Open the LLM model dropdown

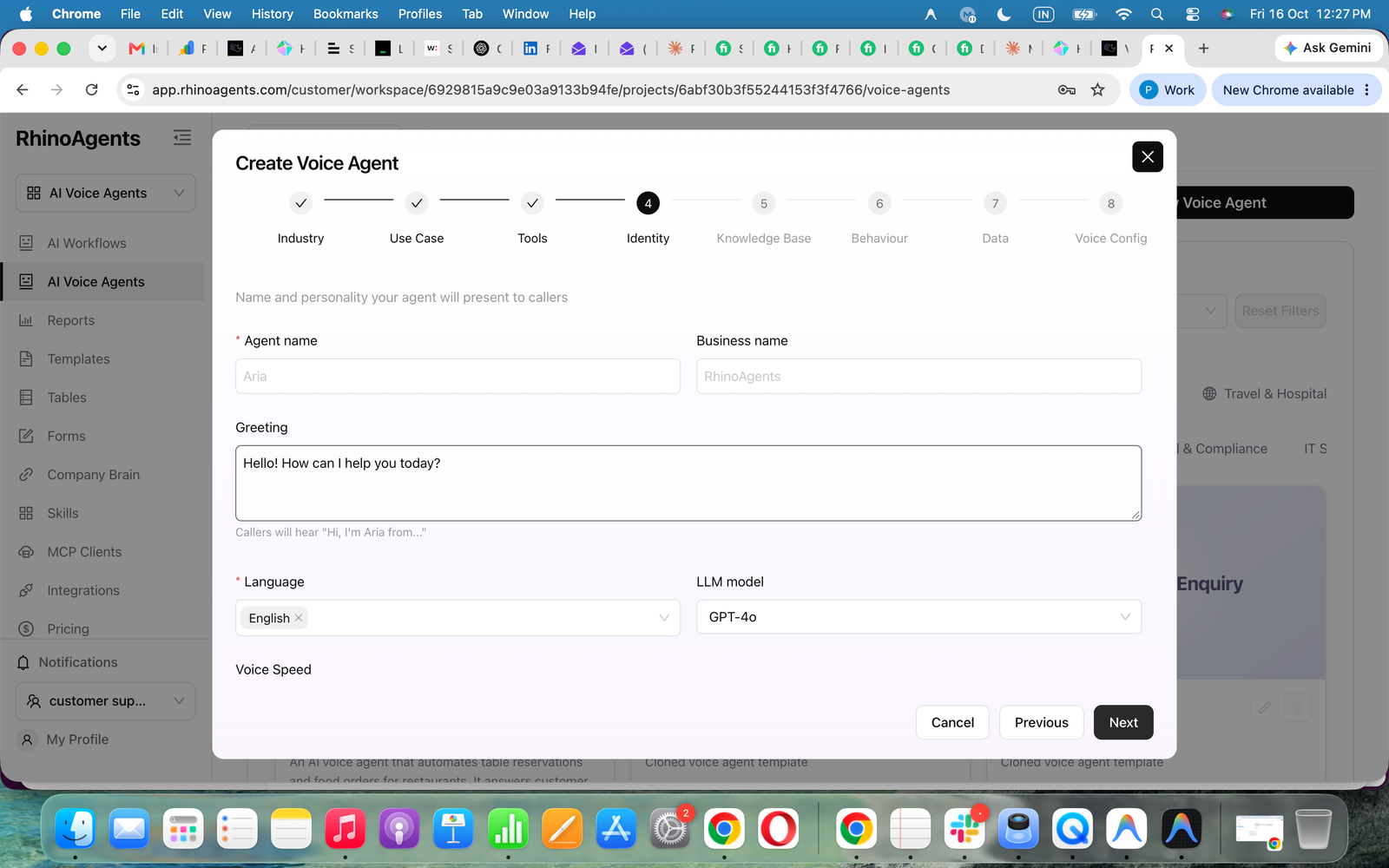[918, 617]
